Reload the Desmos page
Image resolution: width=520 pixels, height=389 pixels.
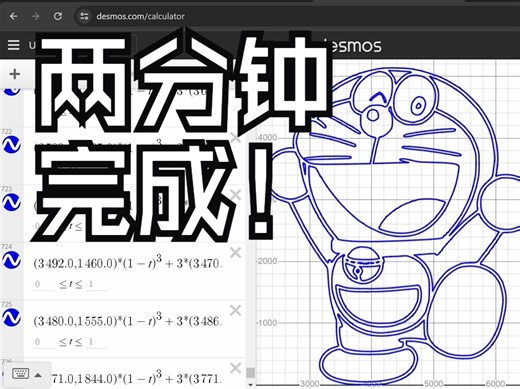click(58, 16)
